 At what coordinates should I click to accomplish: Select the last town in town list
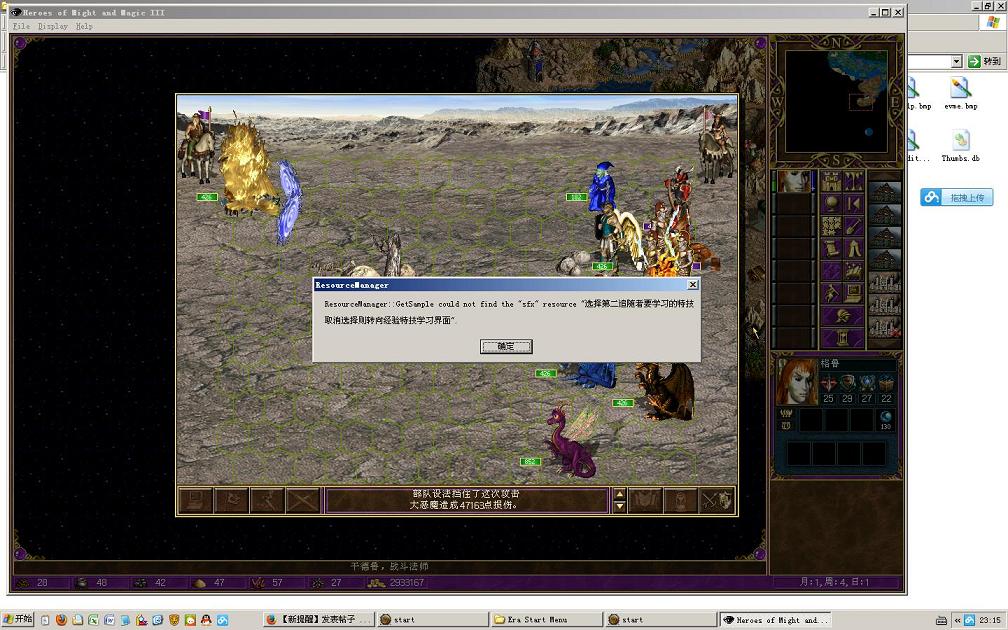885,328
